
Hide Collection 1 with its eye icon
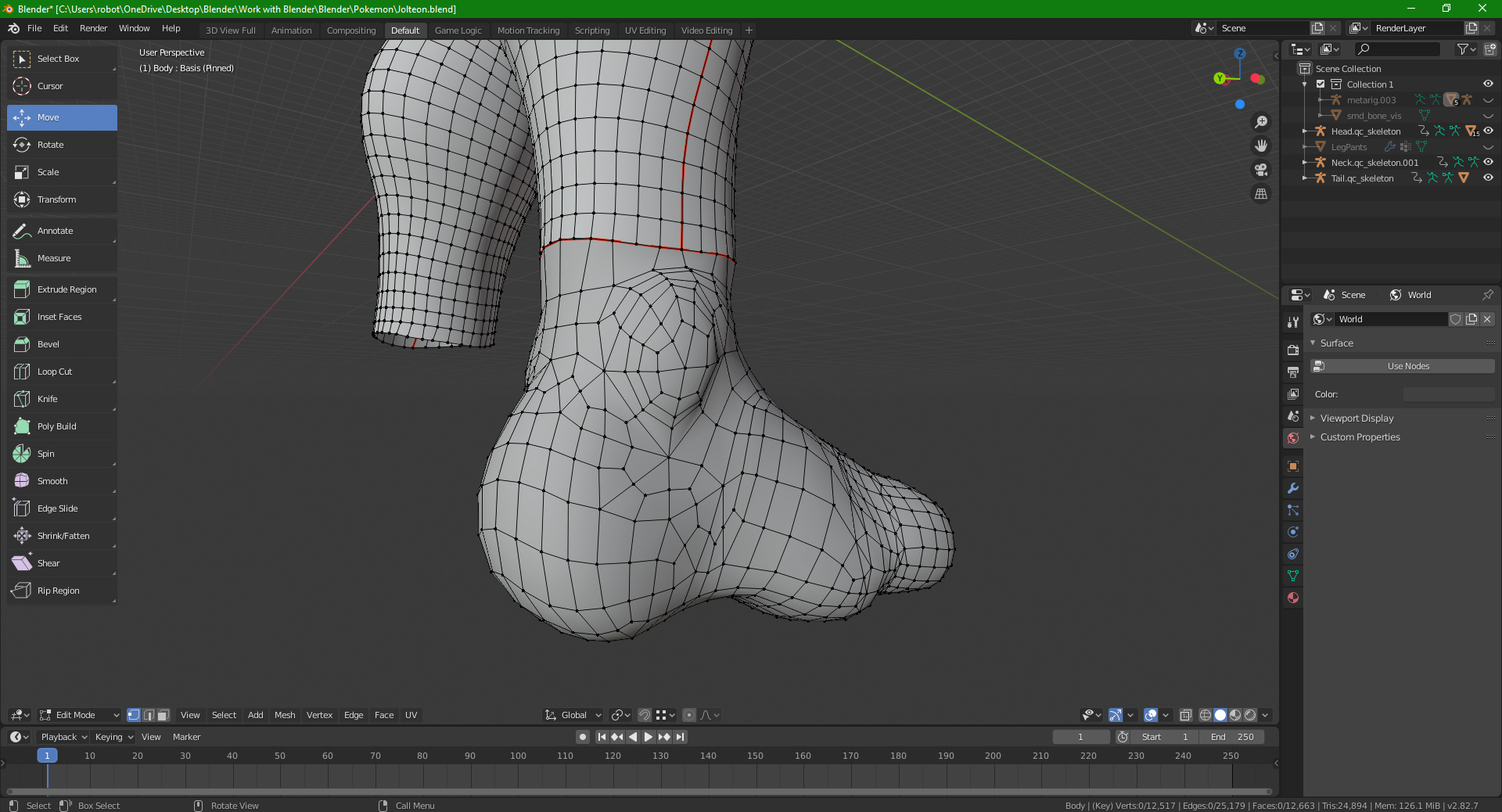tap(1488, 84)
